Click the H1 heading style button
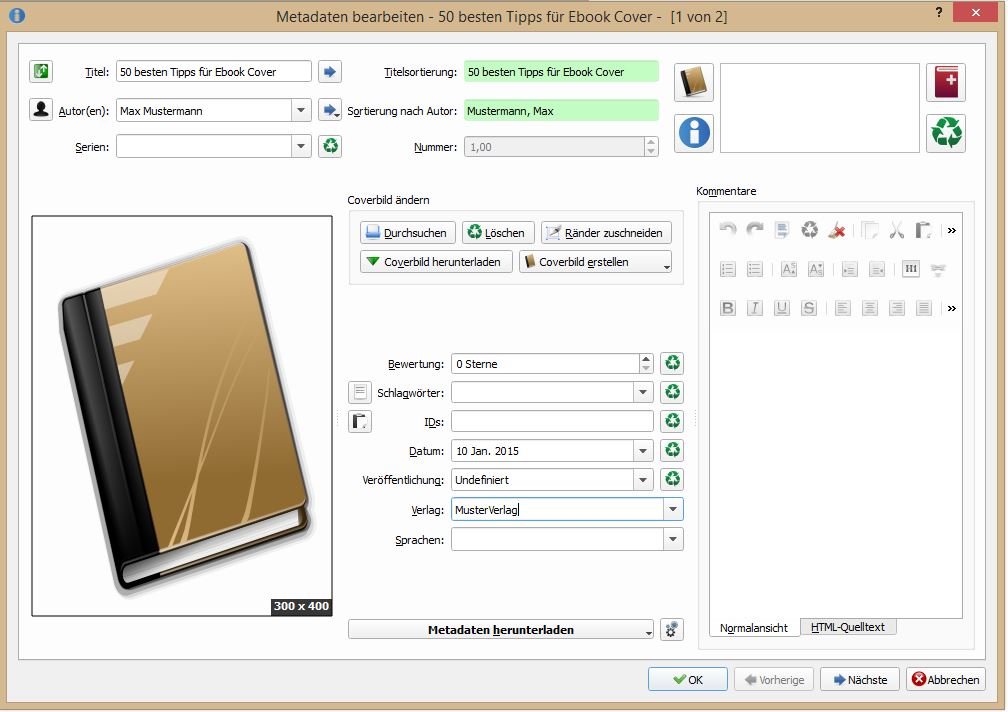Viewport: 1008px width, 712px height. (911, 269)
